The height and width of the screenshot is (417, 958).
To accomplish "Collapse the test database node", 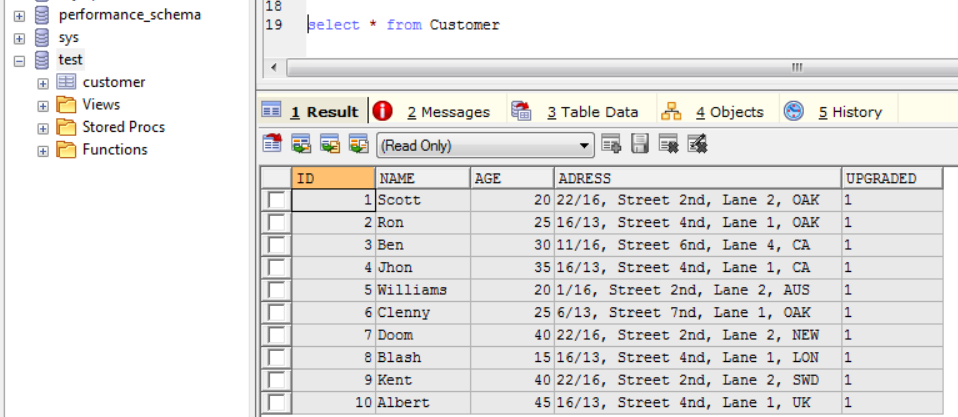I will coord(19,60).
